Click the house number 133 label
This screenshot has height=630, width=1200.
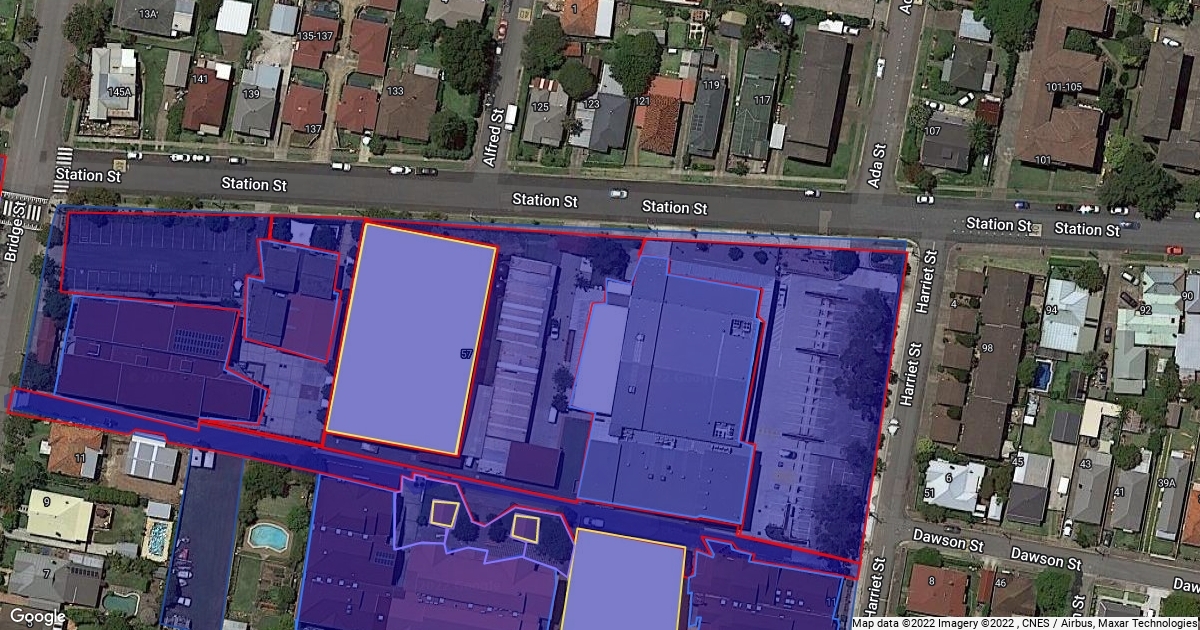395,91
